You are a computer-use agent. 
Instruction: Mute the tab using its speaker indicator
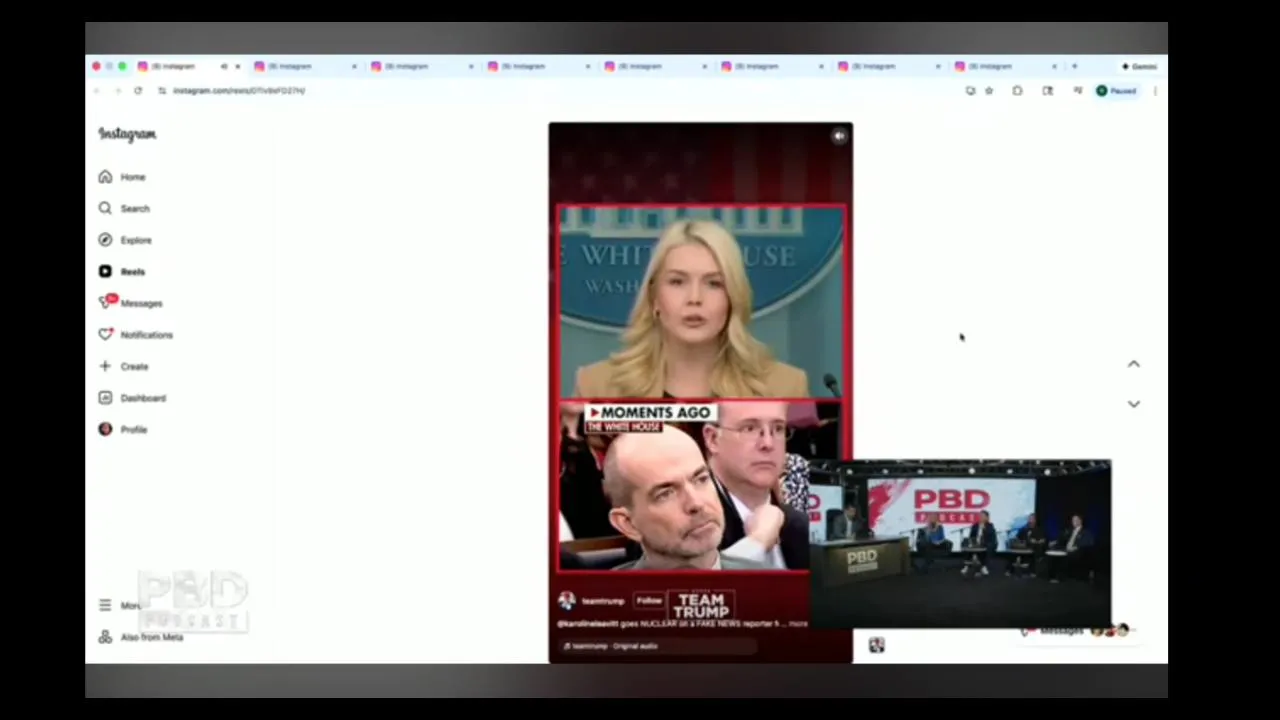point(224,66)
